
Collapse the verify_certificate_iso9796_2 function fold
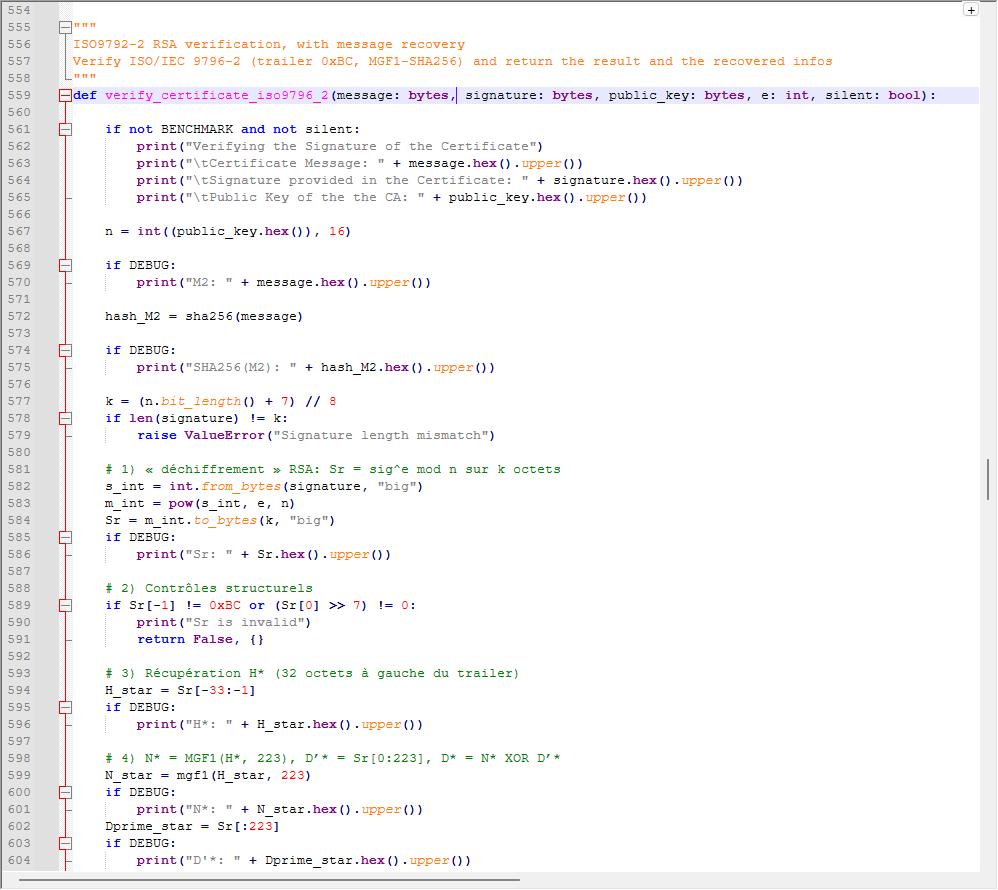65,95
